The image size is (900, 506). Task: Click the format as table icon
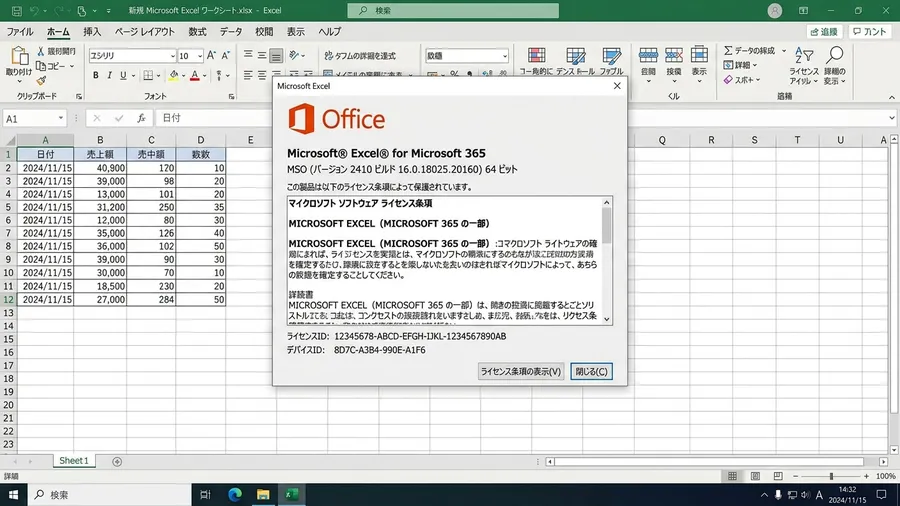tap(575, 56)
